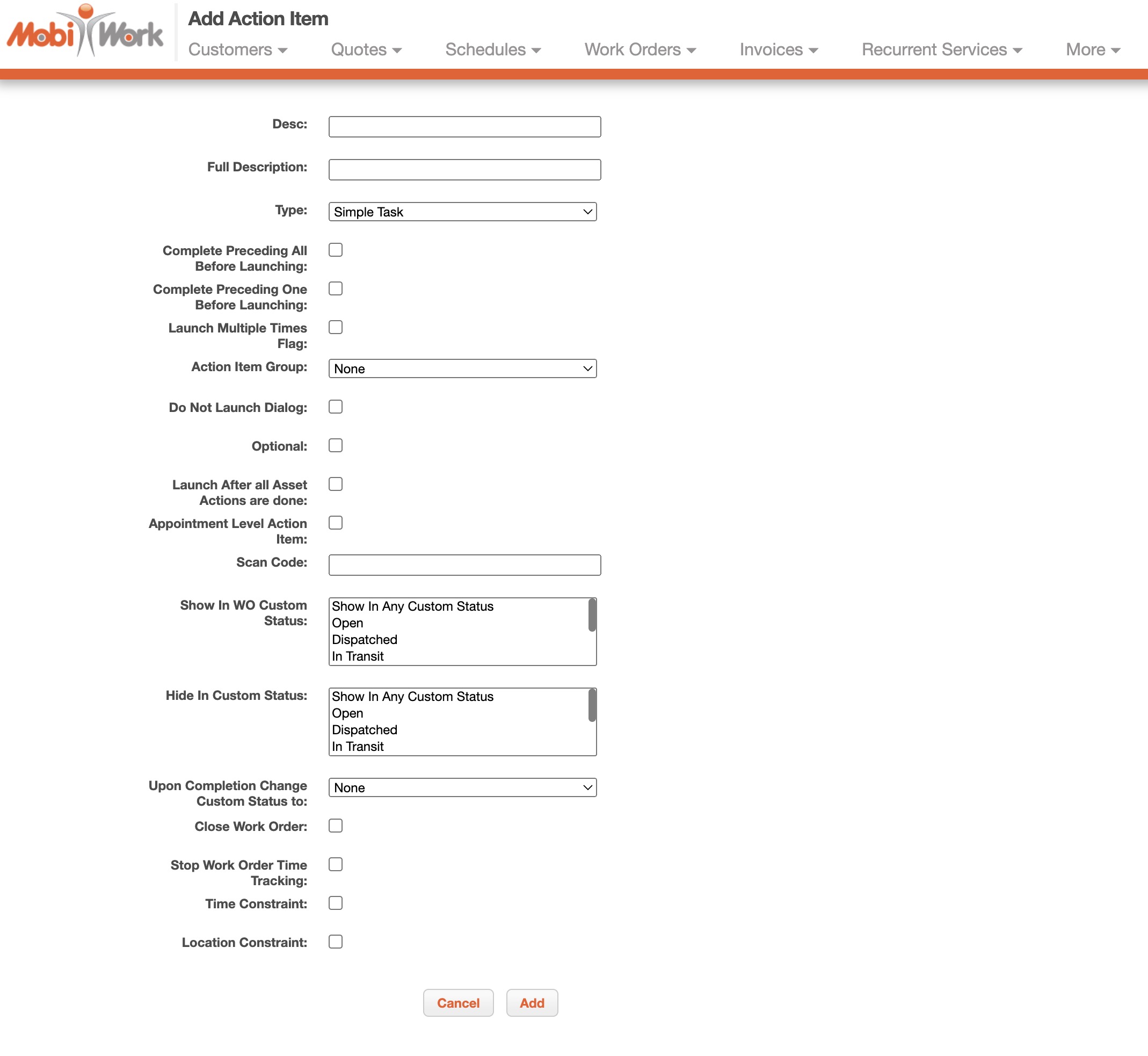The width and height of the screenshot is (1148, 1056).
Task: Expand the Action Item Group dropdown
Action: click(462, 368)
